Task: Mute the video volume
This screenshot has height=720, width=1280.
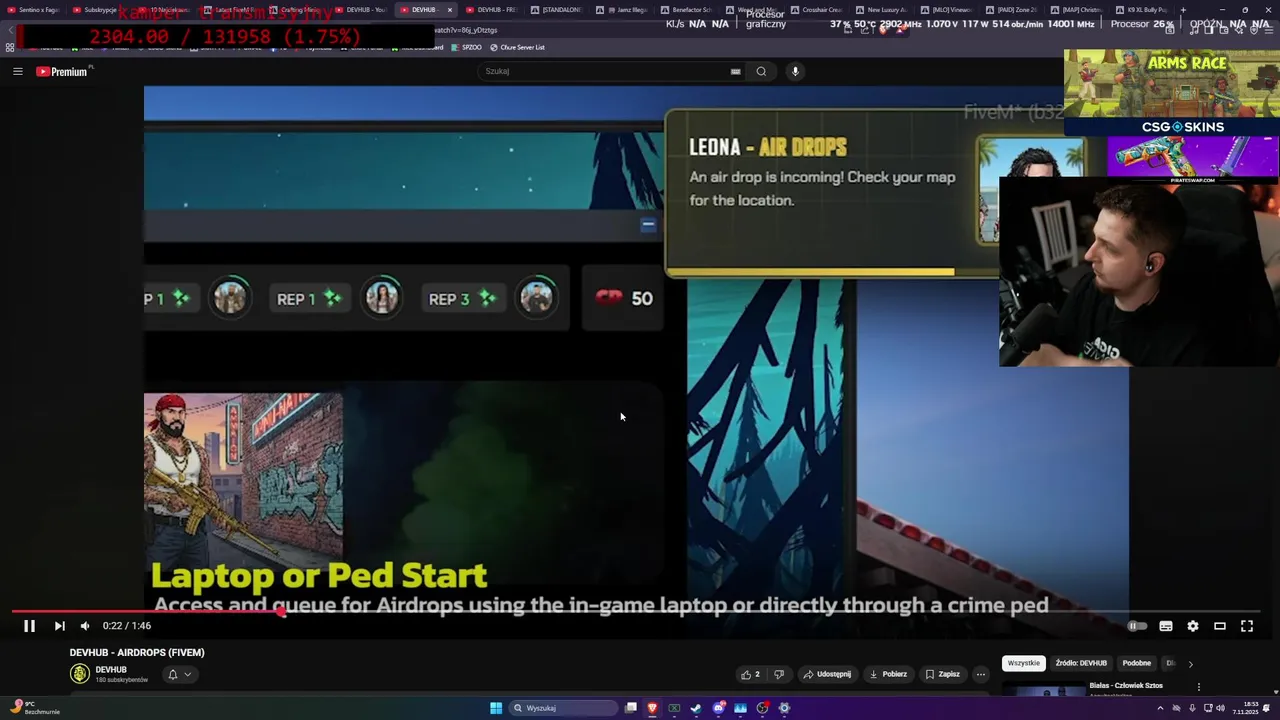Action: point(85,626)
